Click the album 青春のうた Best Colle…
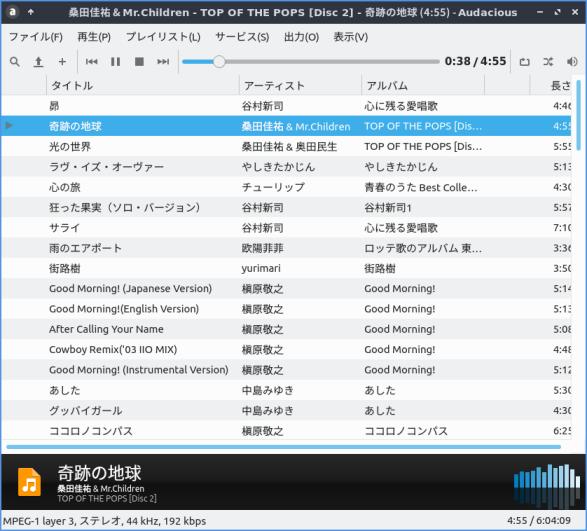The height and width of the screenshot is (531, 587). (x=421, y=187)
